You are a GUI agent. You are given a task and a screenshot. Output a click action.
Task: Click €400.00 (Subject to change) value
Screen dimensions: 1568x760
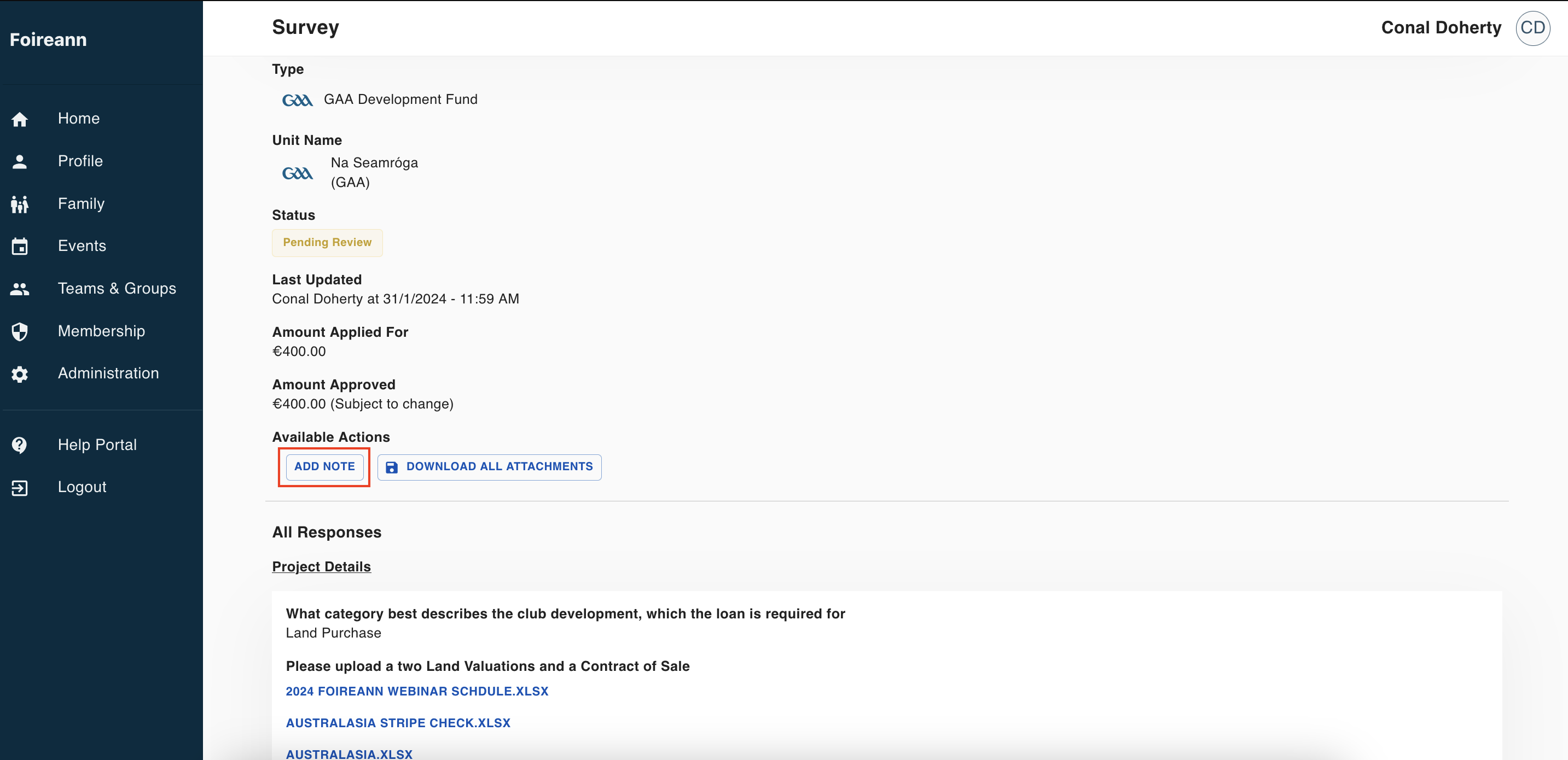point(363,404)
